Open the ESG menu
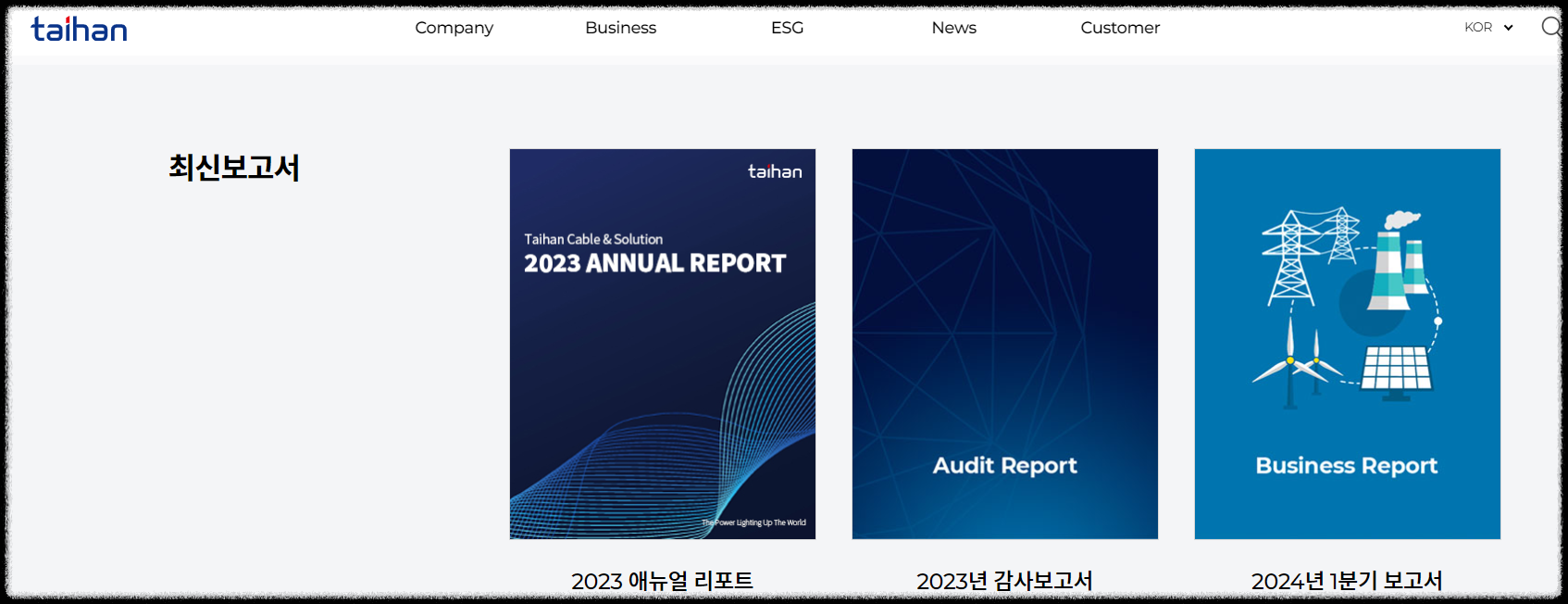 tap(787, 28)
